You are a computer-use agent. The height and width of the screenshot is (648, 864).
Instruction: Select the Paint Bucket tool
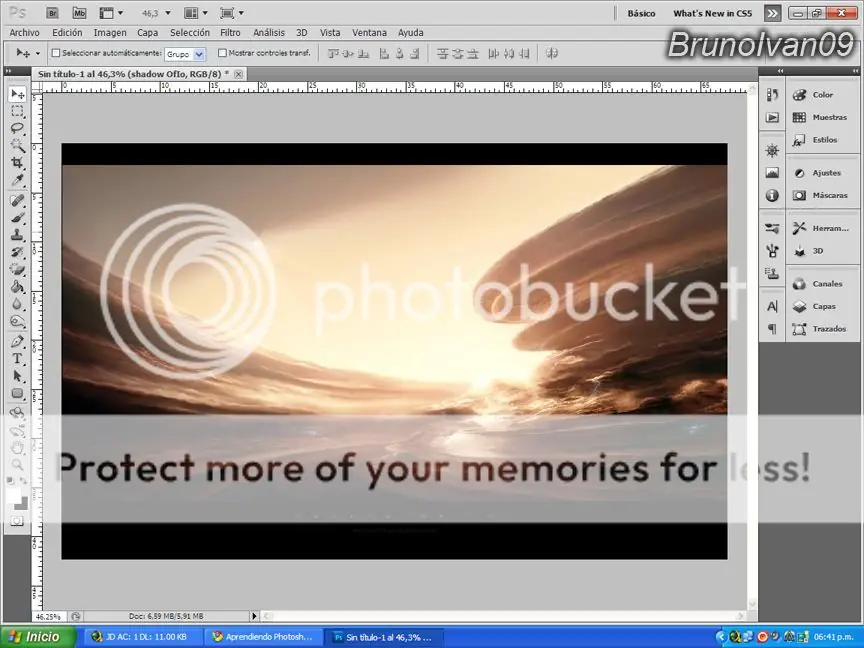(17, 287)
